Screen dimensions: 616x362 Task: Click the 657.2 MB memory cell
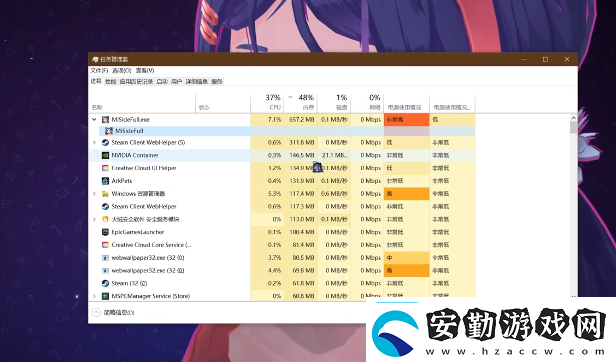[x=301, y=119]
